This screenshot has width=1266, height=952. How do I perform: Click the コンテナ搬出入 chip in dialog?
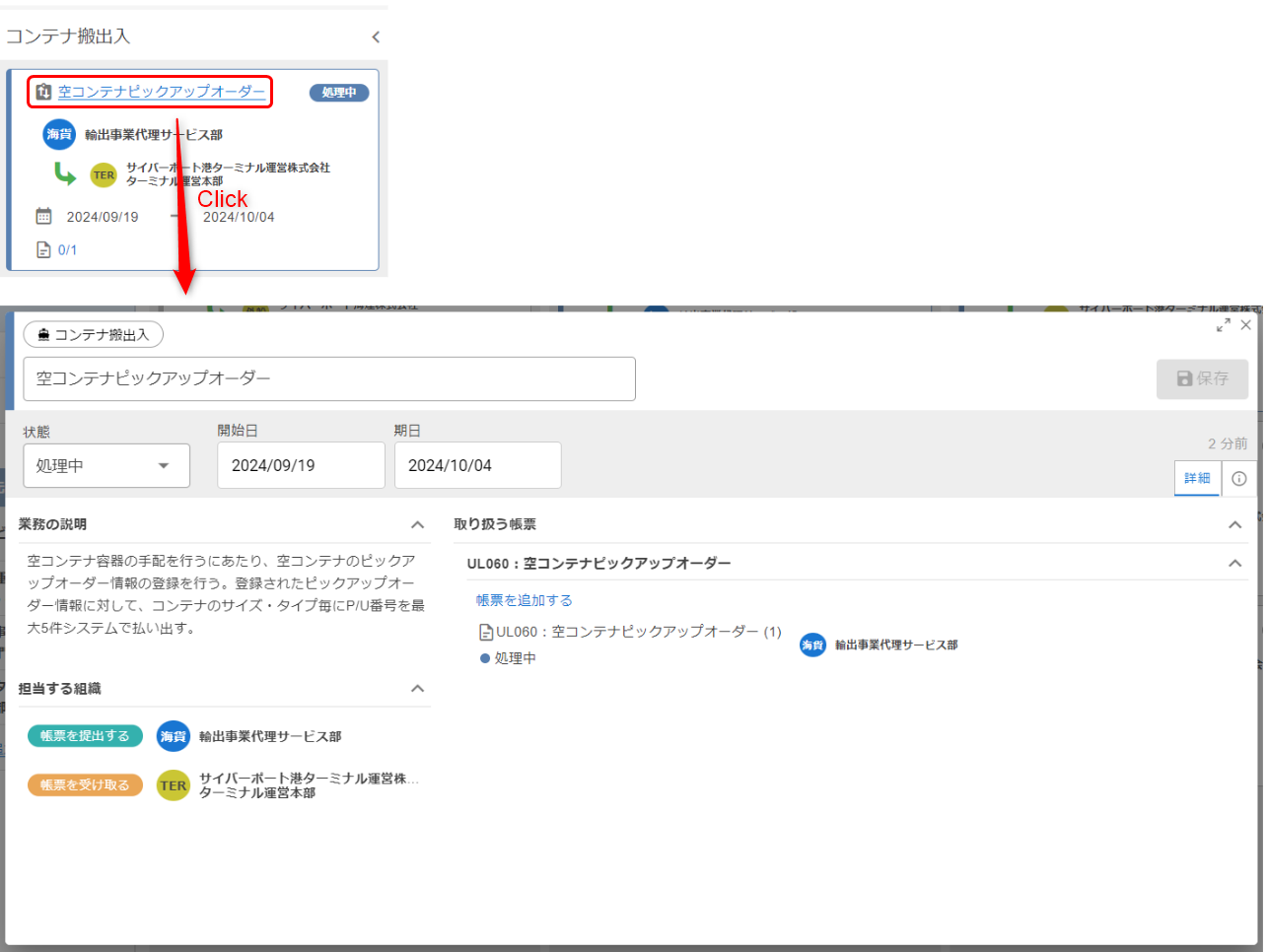coord(94,335)
